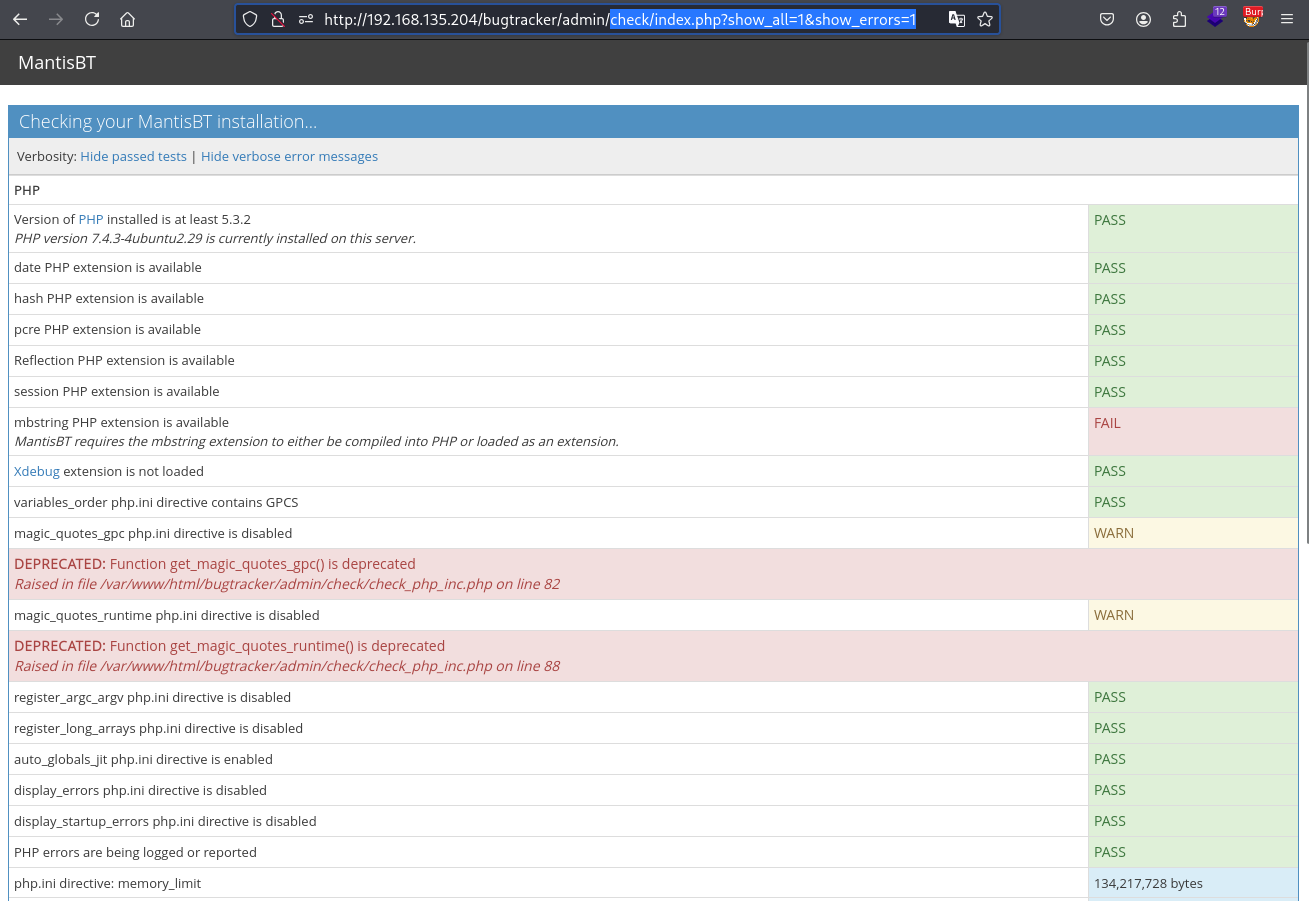Viewport: 1309px width, 901px height.
Task: Open the extensions puzzle icon
Action: 1179,19
